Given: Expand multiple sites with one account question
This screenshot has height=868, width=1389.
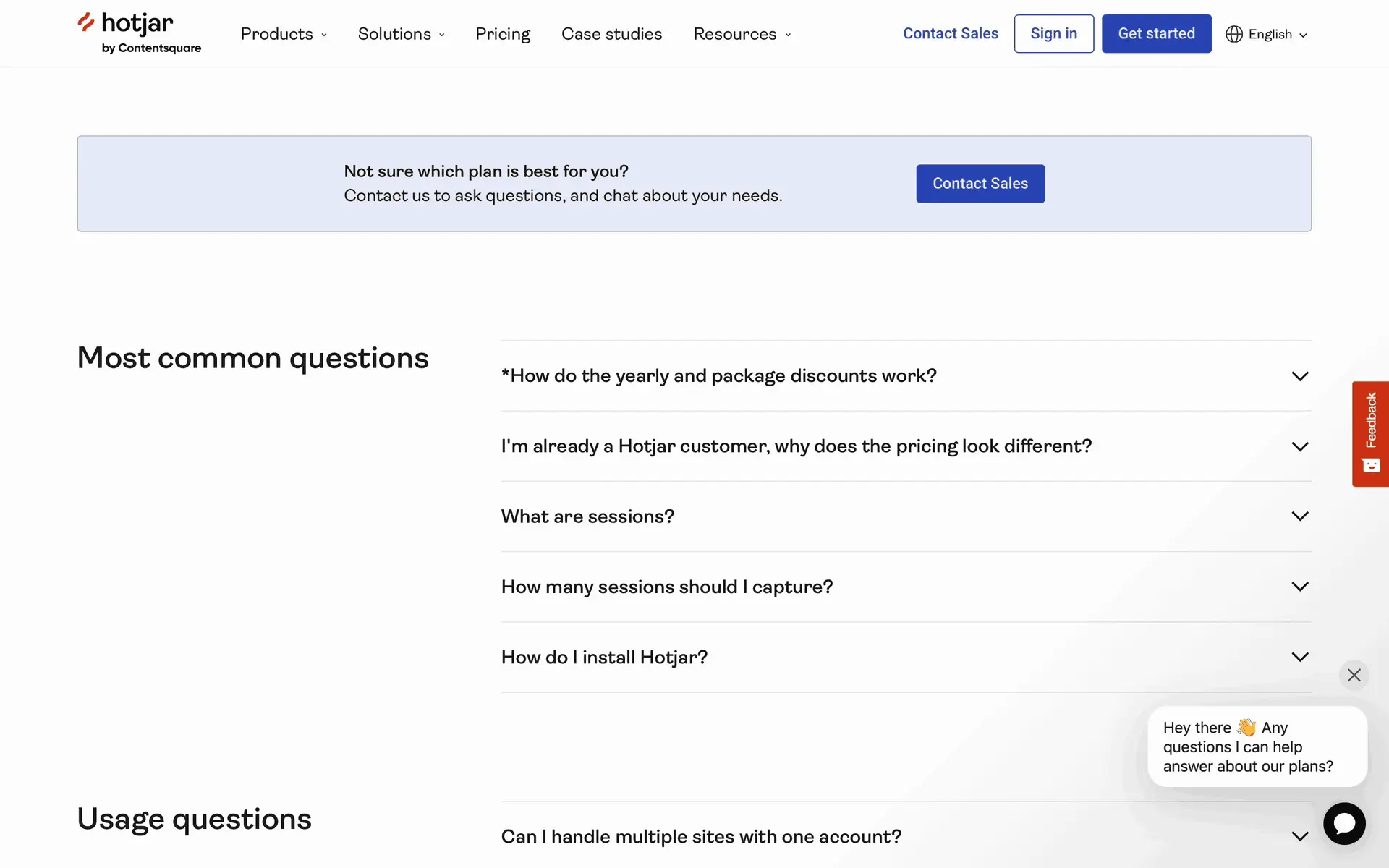Looking at the screenshot, I should point(701,836).
